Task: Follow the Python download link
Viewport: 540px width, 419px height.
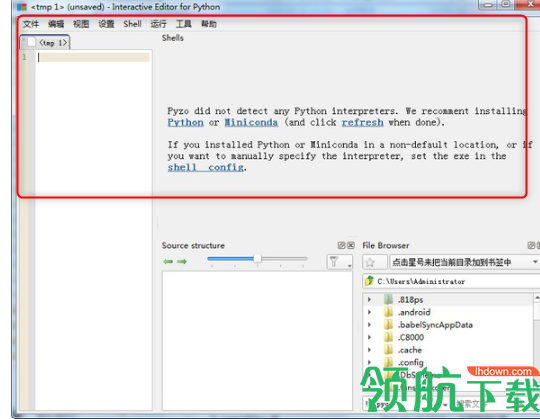Action: pos(185,123)
